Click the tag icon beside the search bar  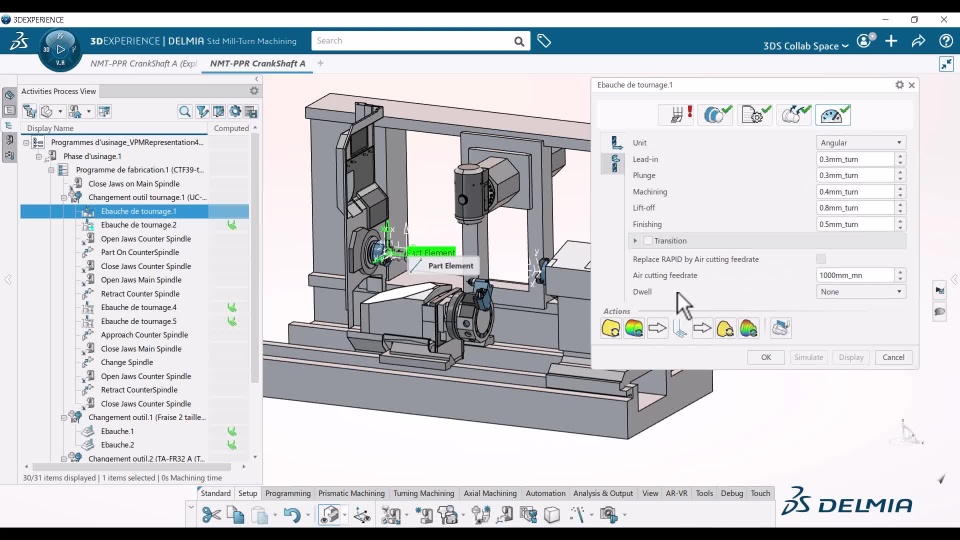[544, 41]
